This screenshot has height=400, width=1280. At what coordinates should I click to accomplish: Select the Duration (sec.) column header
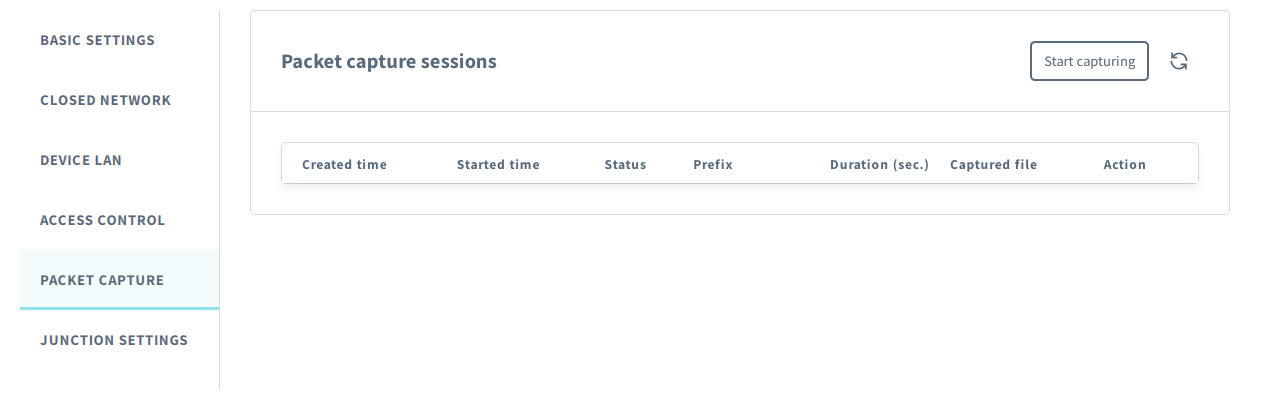879,164
